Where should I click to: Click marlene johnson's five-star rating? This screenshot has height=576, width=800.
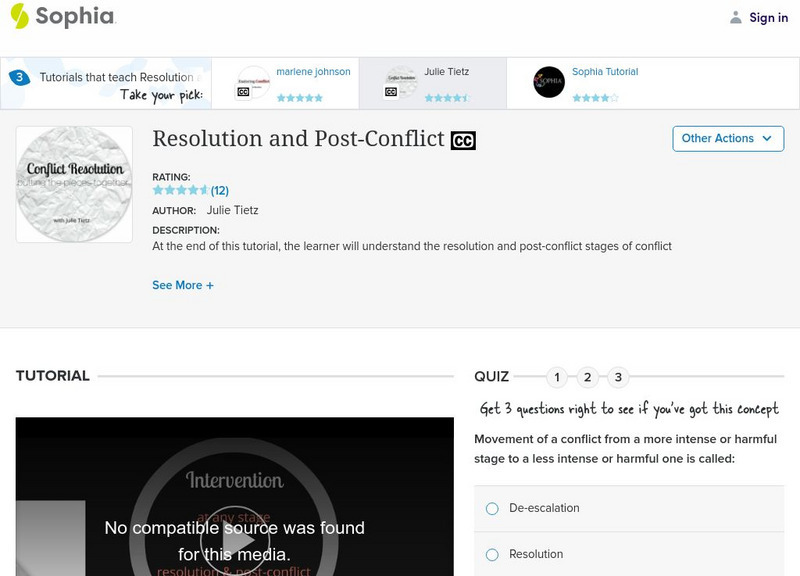299,97
